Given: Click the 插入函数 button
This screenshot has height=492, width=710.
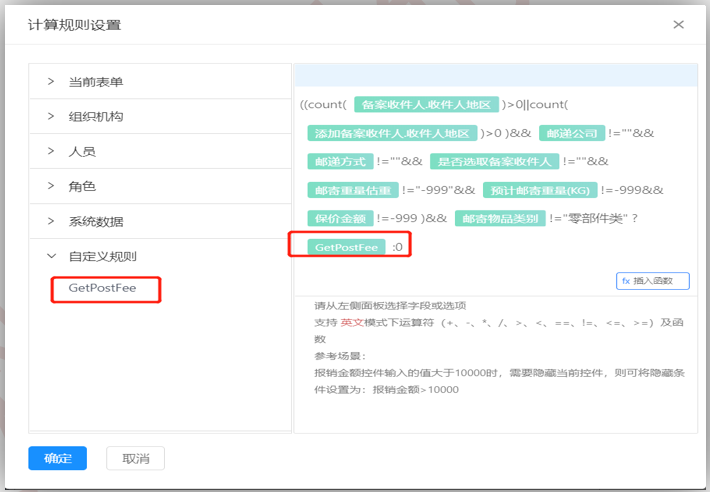Looking at the screenshot, I should 653,281.
